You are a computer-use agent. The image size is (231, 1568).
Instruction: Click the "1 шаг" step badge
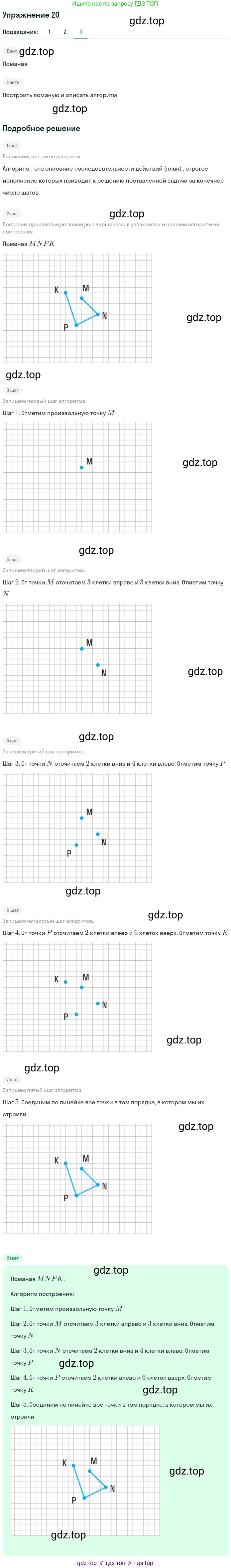[12, 146]
